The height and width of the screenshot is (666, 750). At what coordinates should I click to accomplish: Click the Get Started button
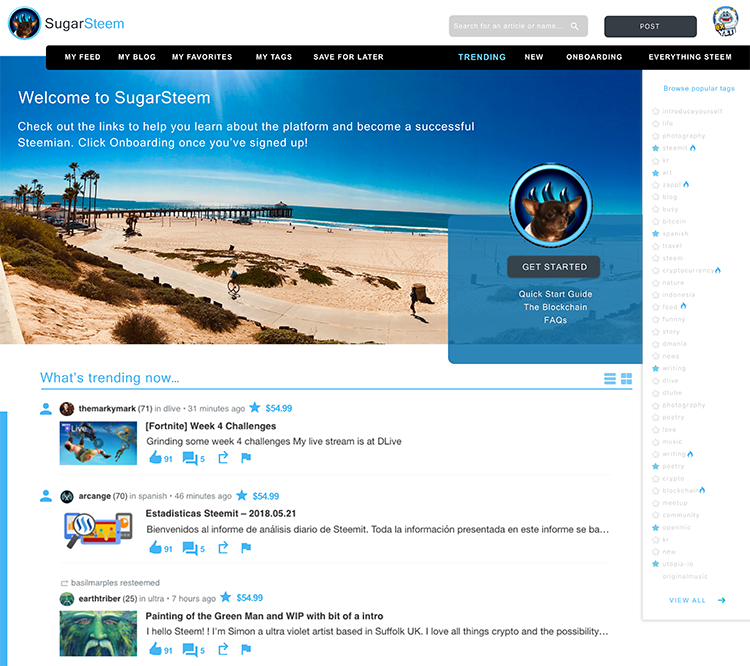(554, 267)
